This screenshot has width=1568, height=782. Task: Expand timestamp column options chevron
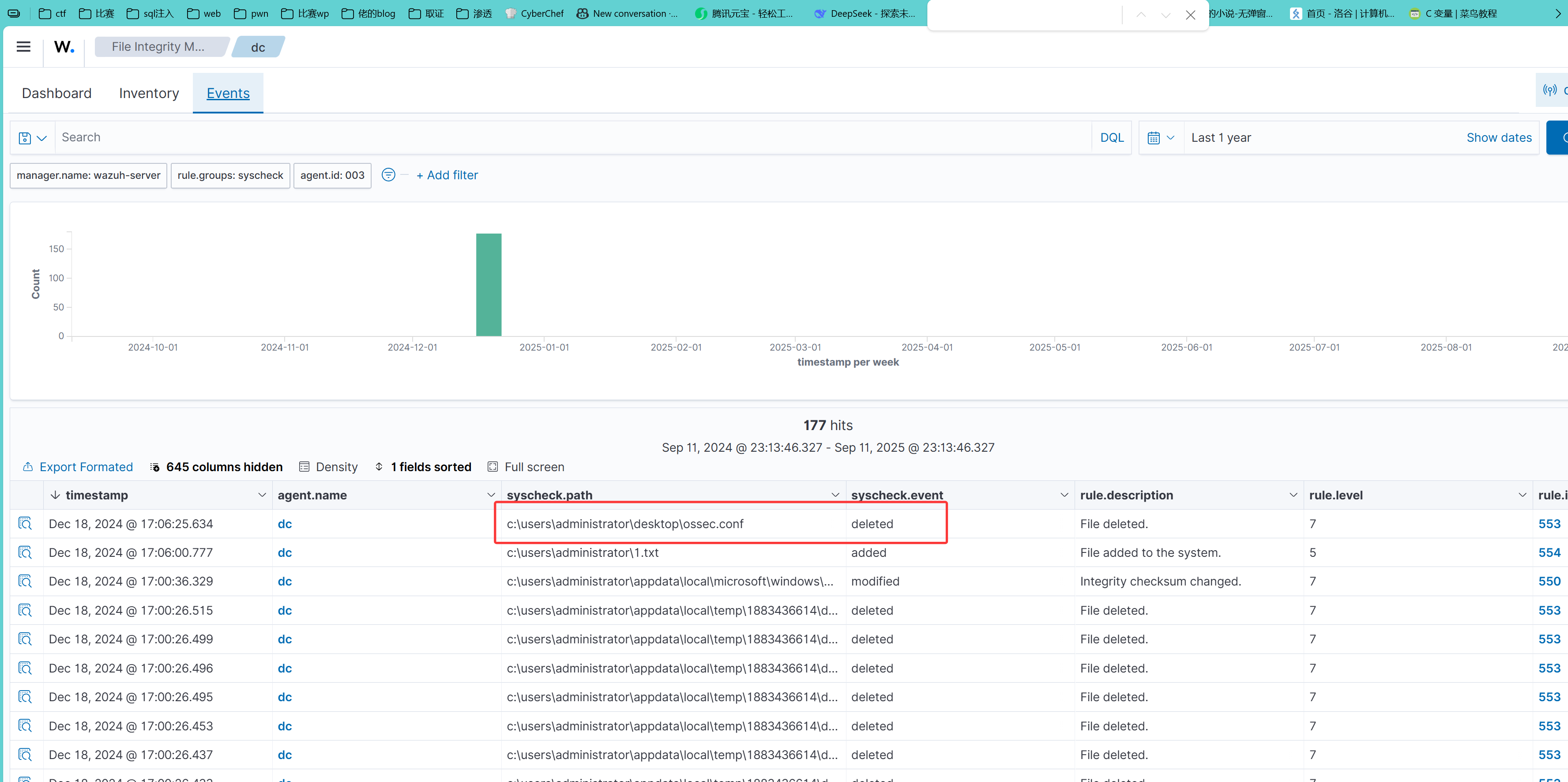pos(262,495)
